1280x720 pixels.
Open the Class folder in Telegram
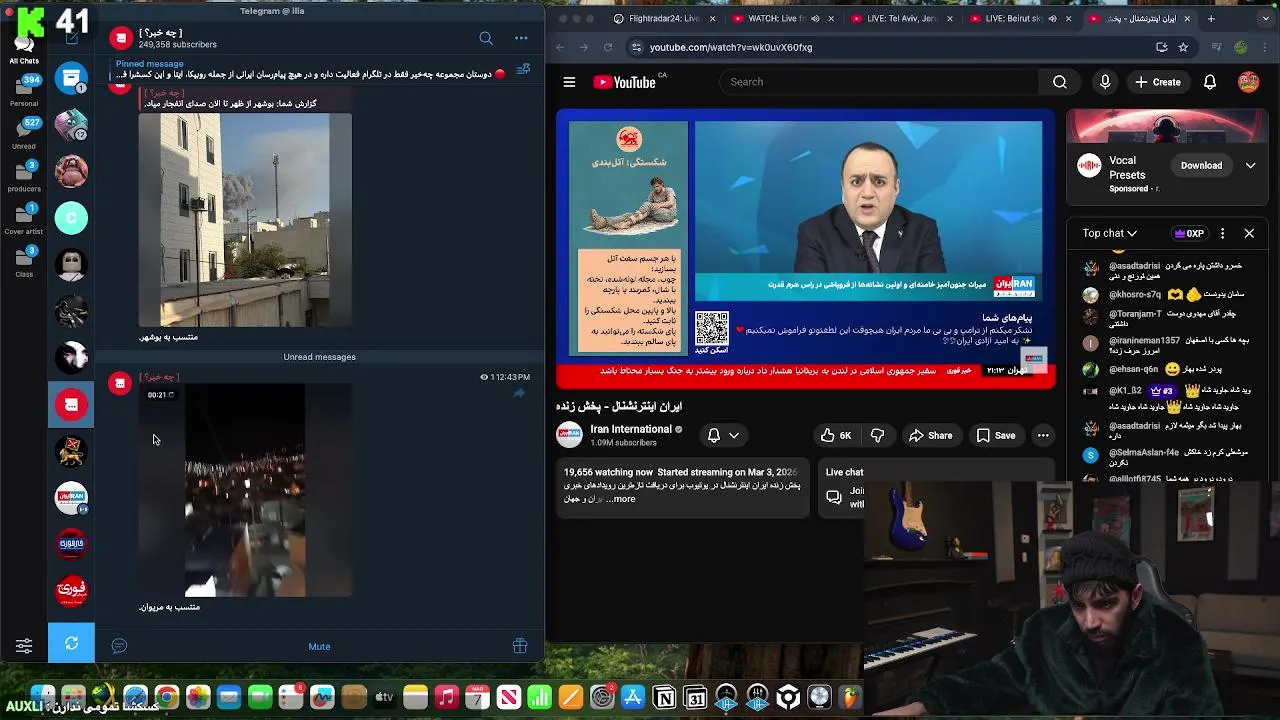pyautogui.click(x=24, y=260)
